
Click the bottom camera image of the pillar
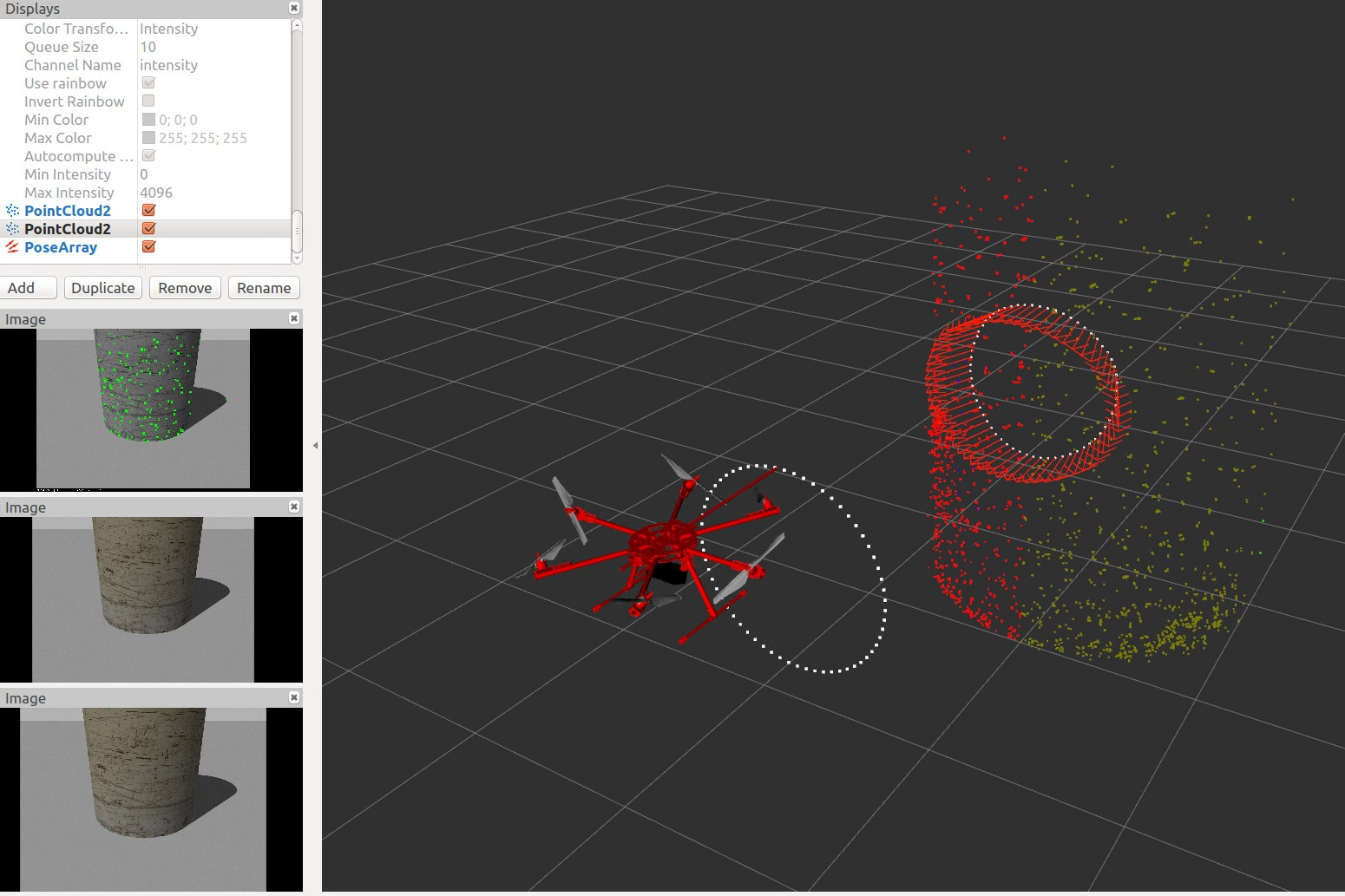(x=143, y=799)
